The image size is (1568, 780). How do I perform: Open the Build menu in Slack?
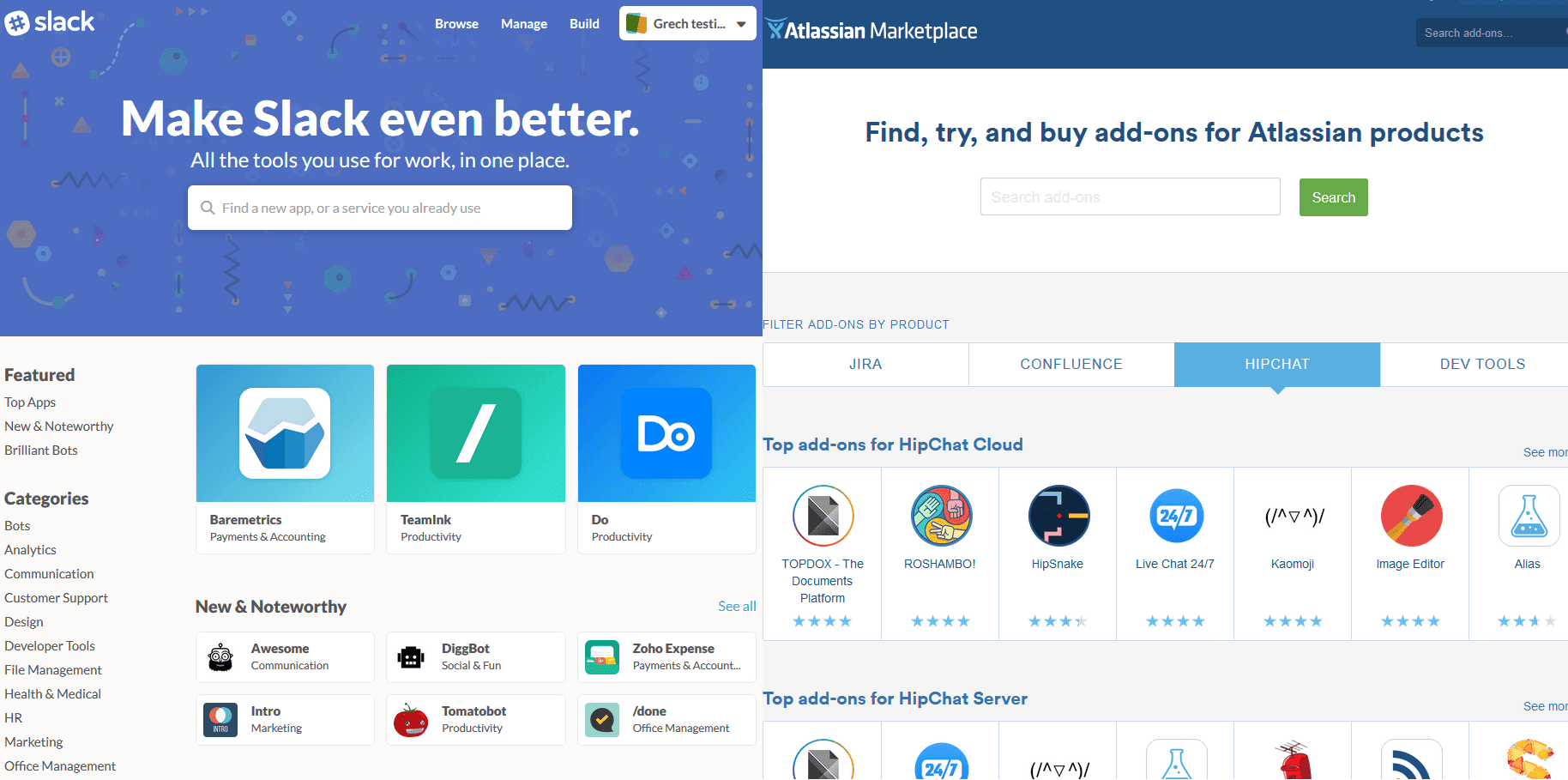tap(584, 24)
